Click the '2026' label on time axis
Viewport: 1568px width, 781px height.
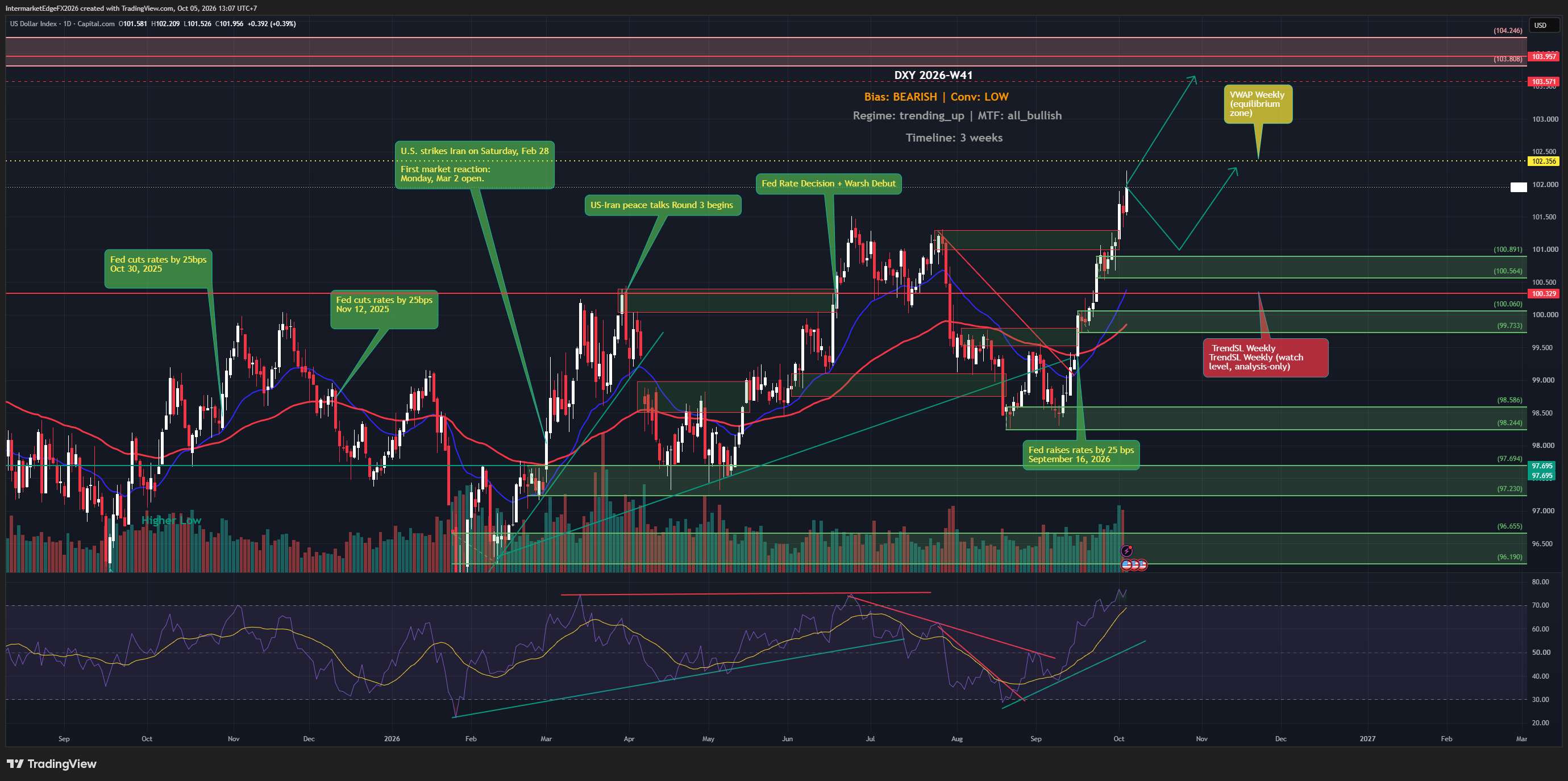click(392, 739)
